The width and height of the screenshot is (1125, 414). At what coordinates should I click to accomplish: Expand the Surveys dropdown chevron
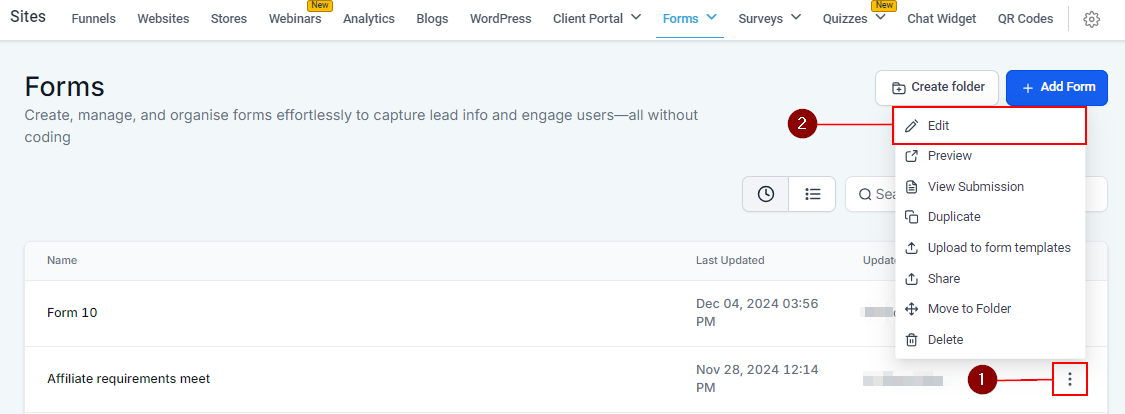(796, 17)
